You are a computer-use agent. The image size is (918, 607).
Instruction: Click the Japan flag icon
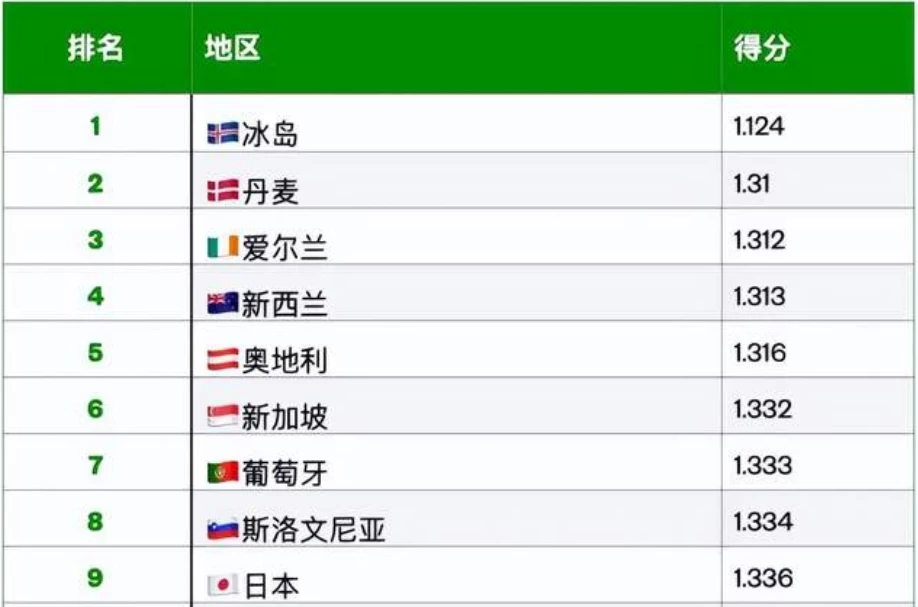(223, 585)
